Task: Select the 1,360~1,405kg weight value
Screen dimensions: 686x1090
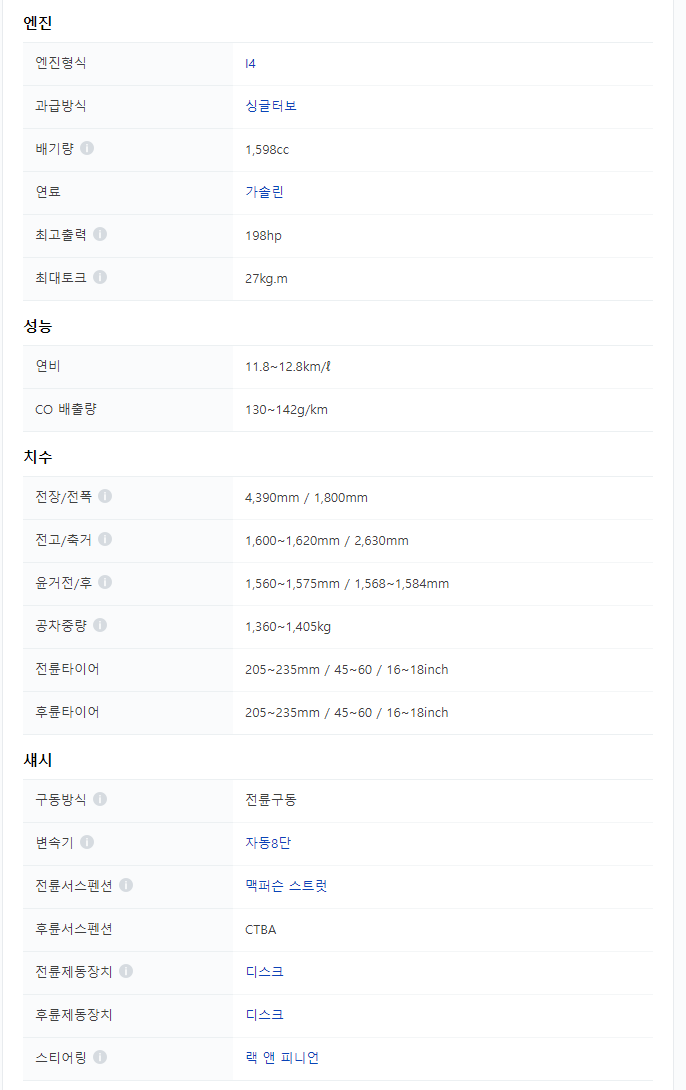Action: 288,627
